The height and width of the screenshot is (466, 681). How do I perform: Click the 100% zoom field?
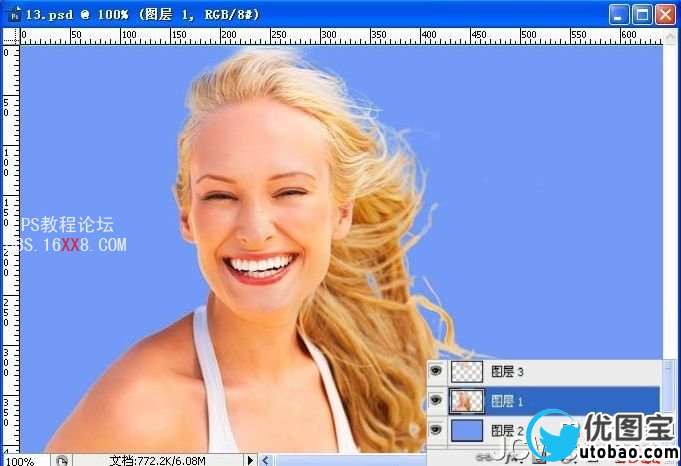click(22, 461)
